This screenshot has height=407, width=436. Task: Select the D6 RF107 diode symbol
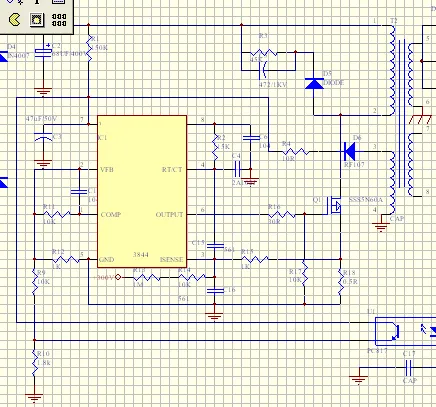tap(350, 151)
